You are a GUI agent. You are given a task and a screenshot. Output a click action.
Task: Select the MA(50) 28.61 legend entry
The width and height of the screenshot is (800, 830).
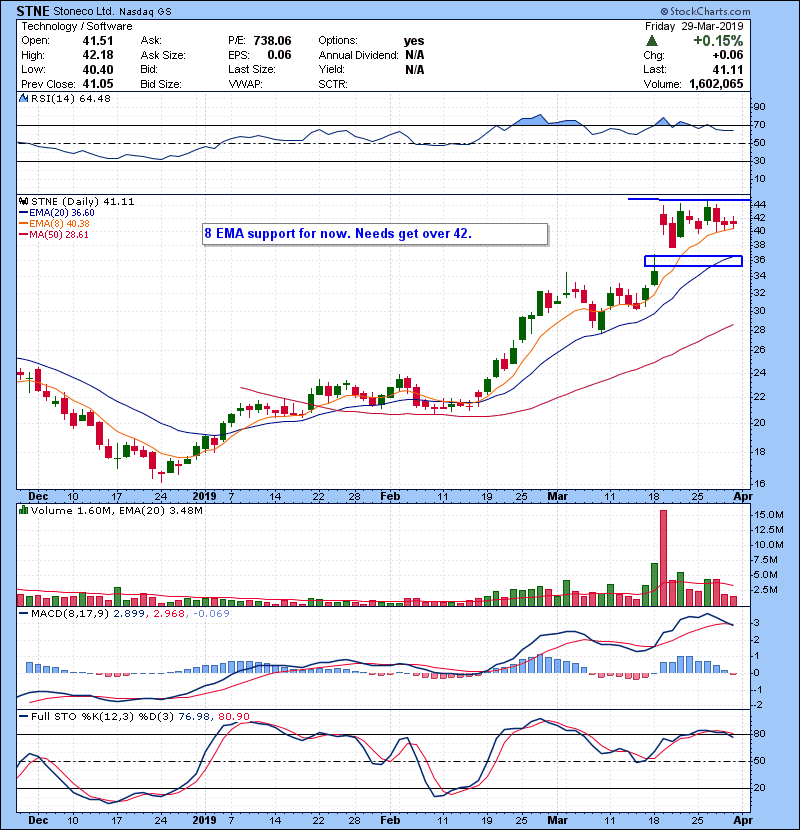(x=54, y=235)
